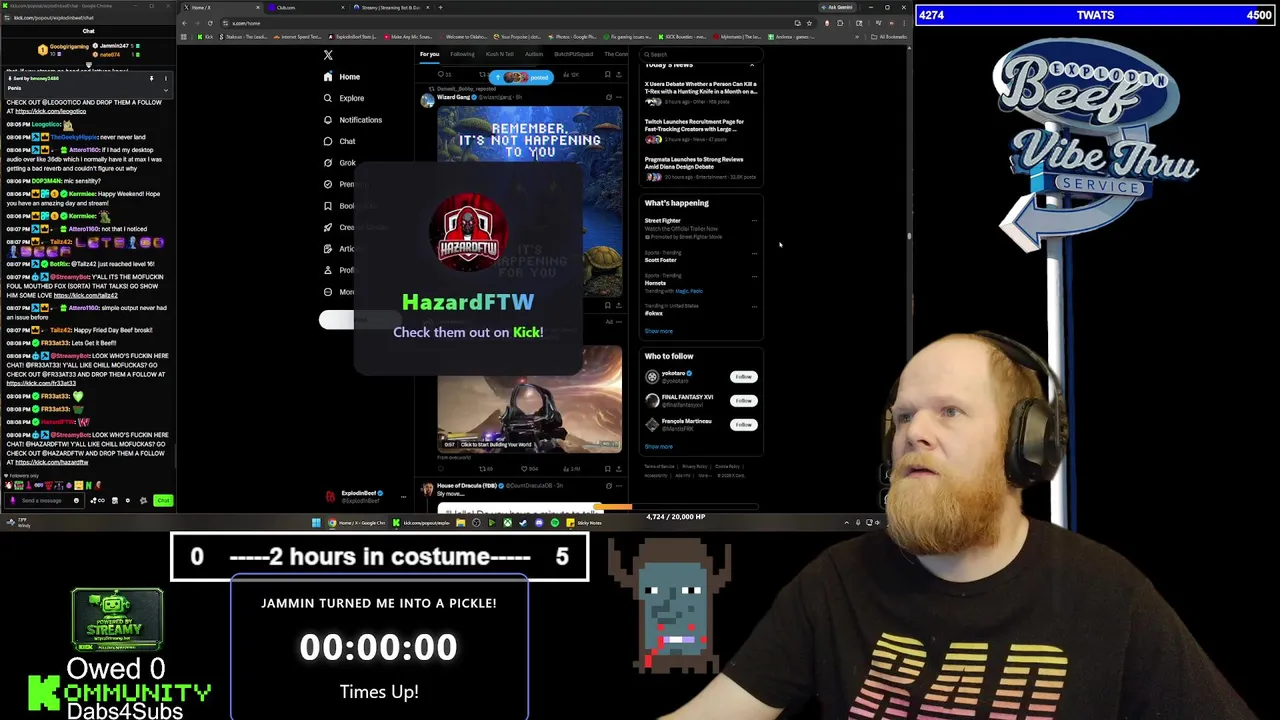
Task: Expand the chat leaderboard arrow
Action: pos(88,65)
